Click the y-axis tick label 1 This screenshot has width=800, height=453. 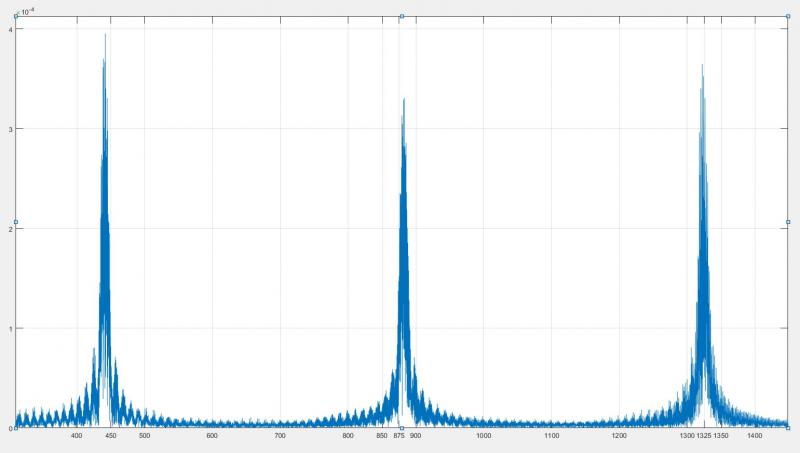pos(9,328)
